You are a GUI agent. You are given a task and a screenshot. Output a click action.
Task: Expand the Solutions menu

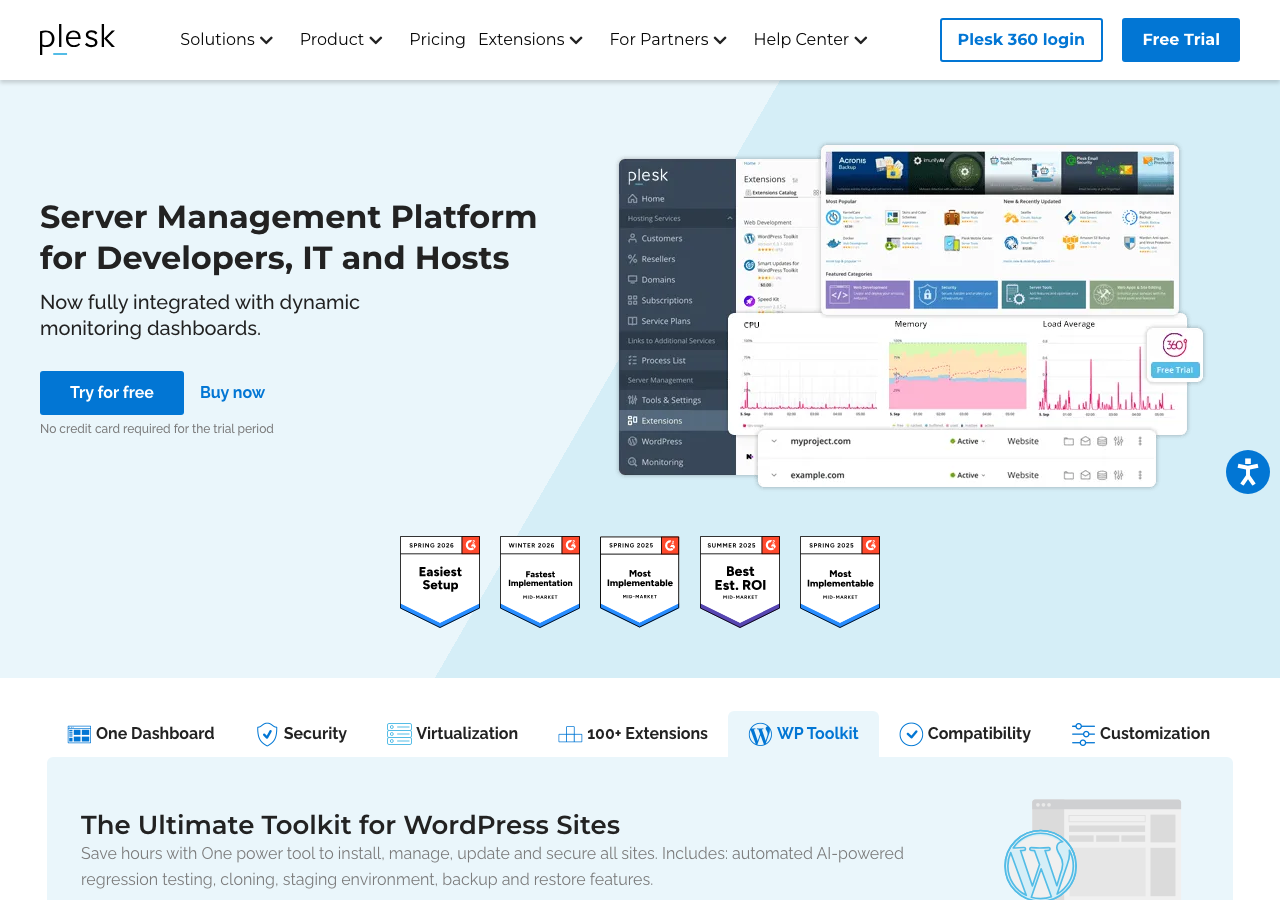(x=226, y=40)
